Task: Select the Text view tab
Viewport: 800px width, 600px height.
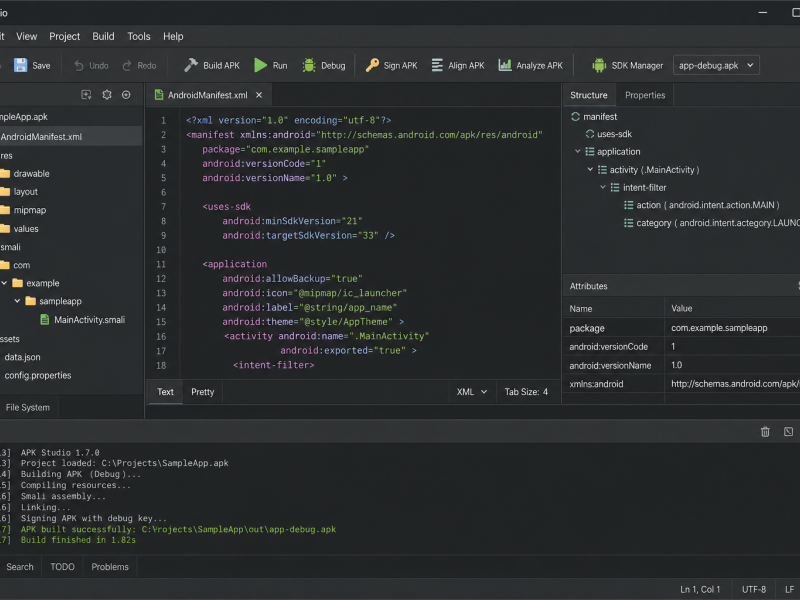Action: click(165, 392)
